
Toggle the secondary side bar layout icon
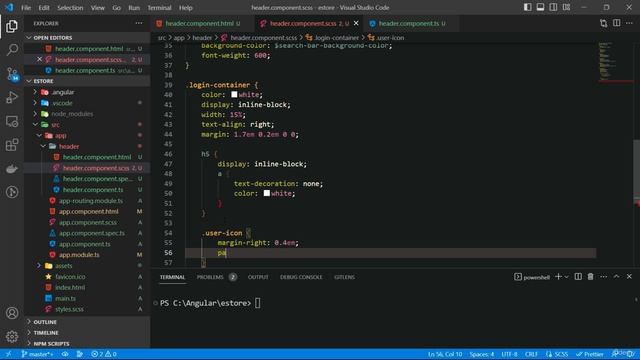(553, 7)
